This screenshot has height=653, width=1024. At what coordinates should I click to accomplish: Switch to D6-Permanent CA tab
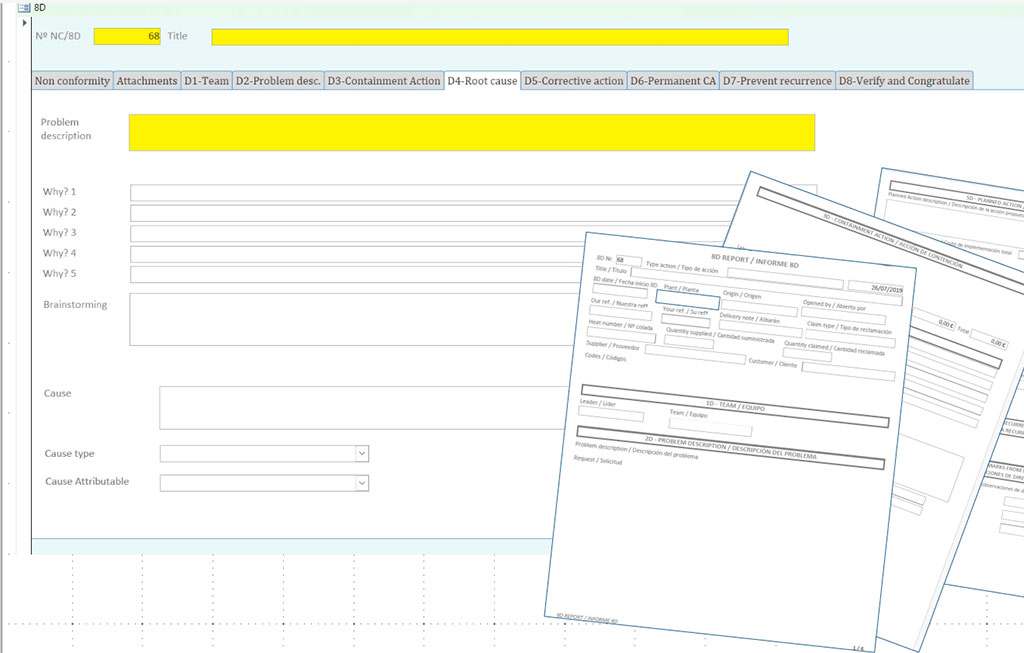pos(673,81)
